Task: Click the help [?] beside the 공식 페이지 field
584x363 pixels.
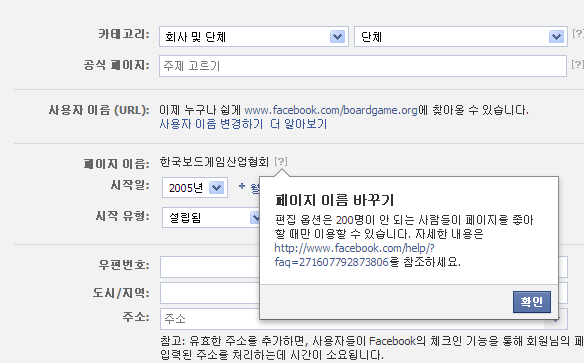Action: coord(578,64)
